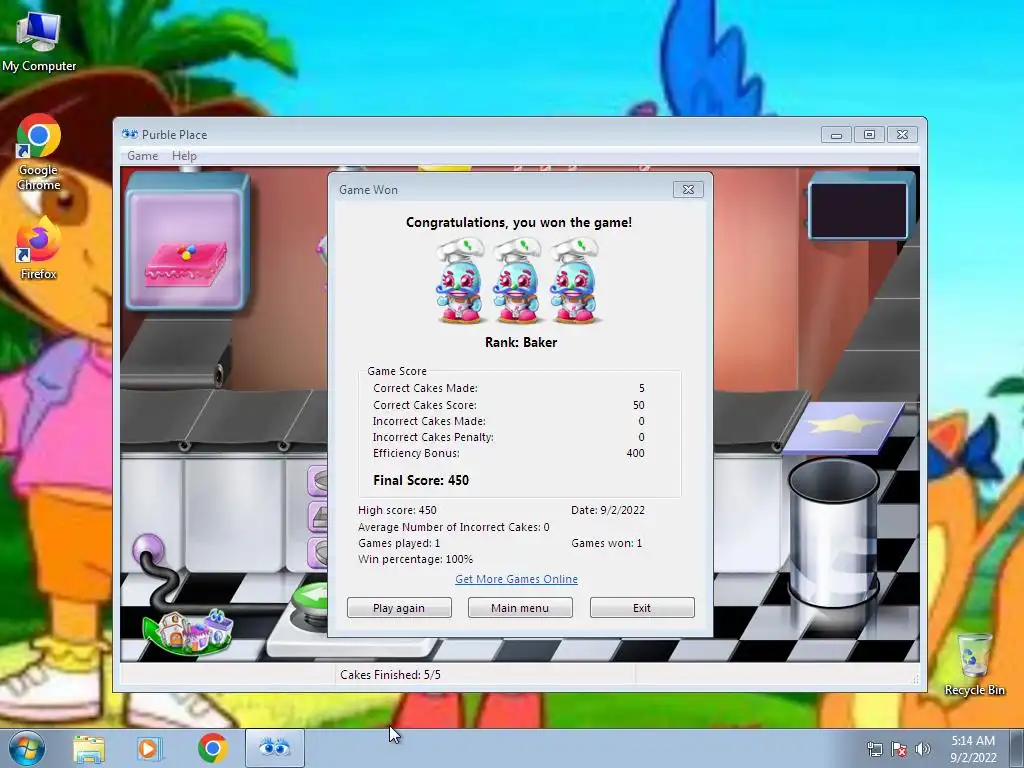The image size is (1024, 768).
Task: Open Firefox desktop shortcut
Action: (39, 248)
